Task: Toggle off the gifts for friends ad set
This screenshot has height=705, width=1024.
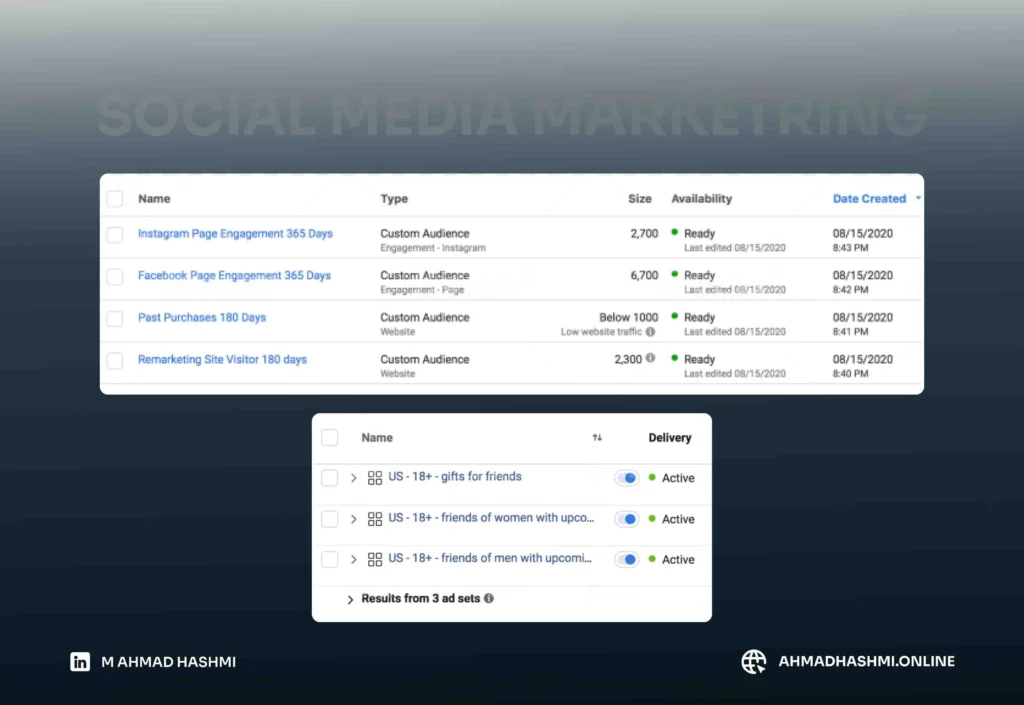Action: pos(627,478)
